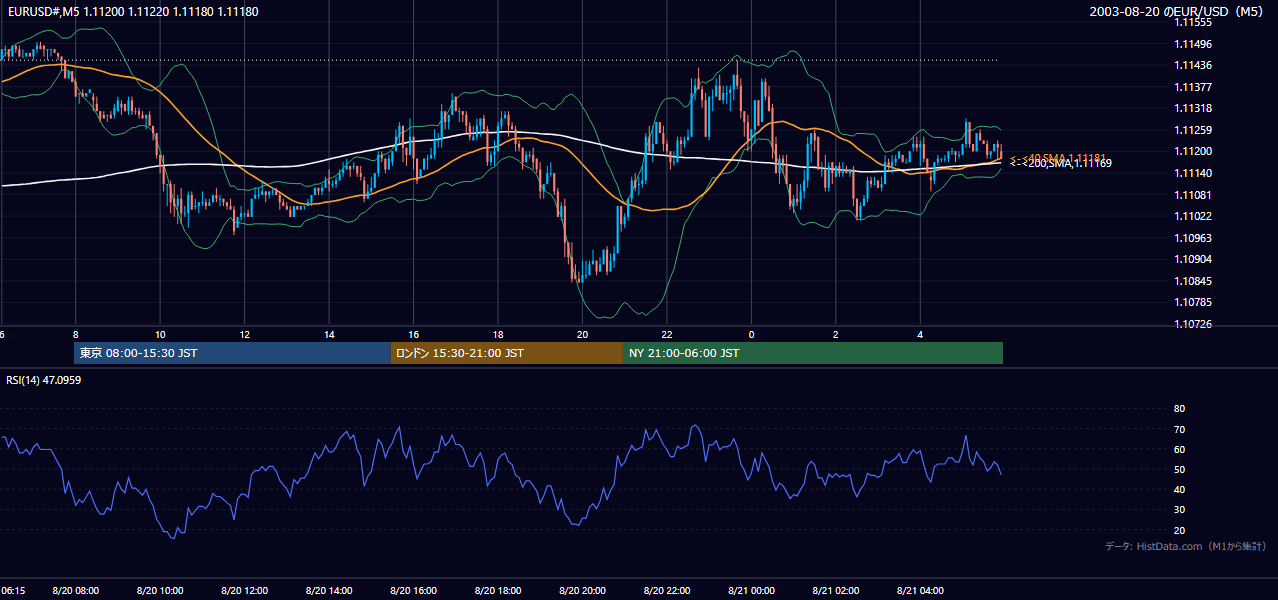Click price axis value 1.10785
The image size is (1278, 600).
pyautogui.click(x=1193, y=302)
